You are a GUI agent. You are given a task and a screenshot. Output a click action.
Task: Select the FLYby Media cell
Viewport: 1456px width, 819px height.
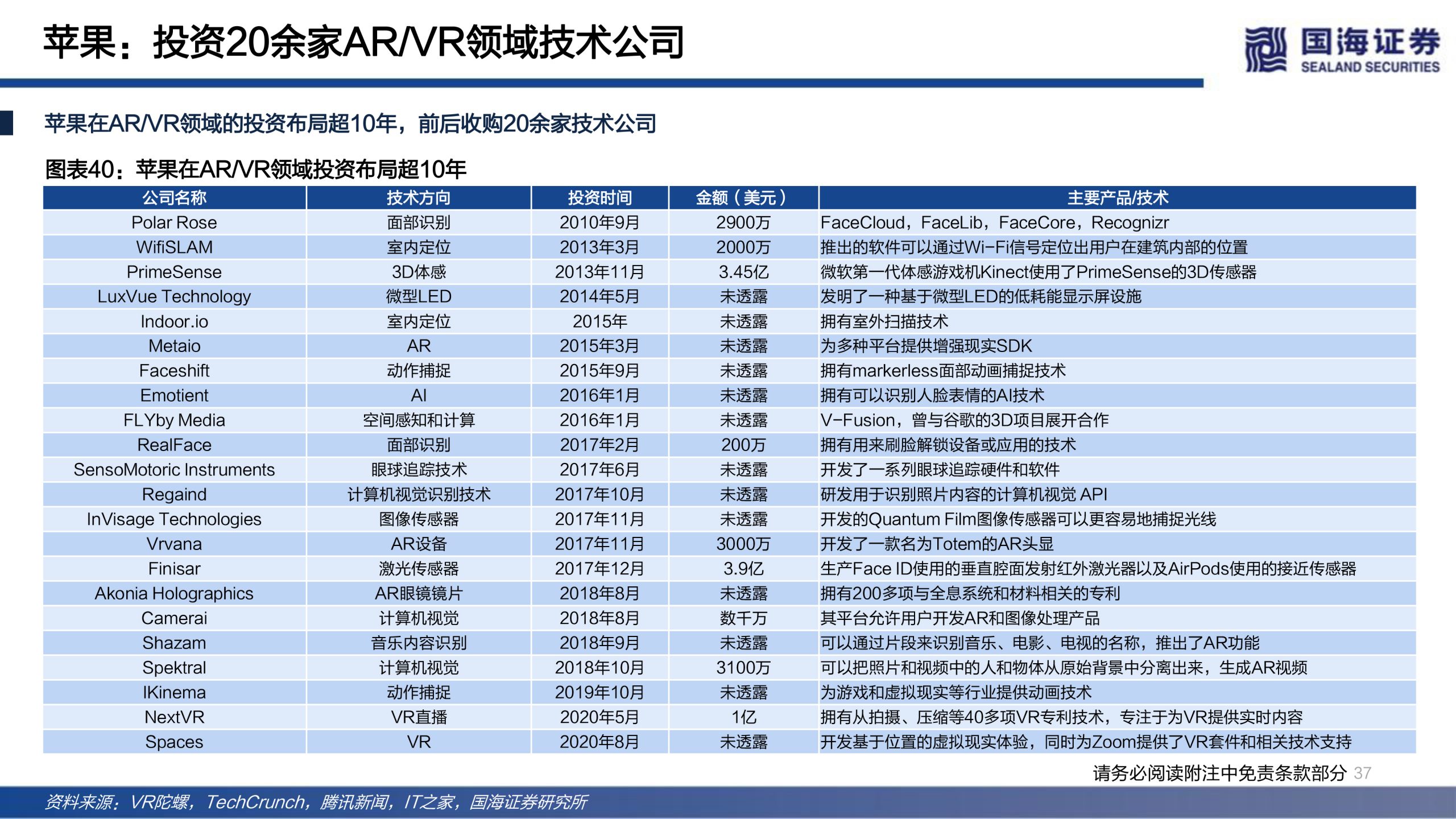pos(174,420)
